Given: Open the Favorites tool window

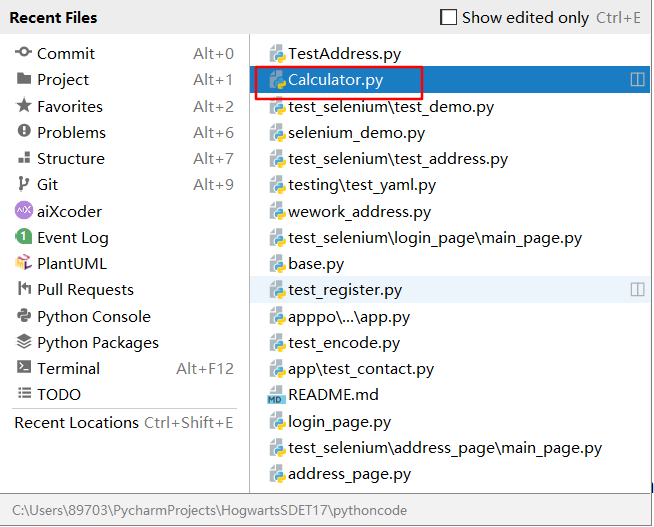Looking at the screenshot, I should tap(124, 106).
